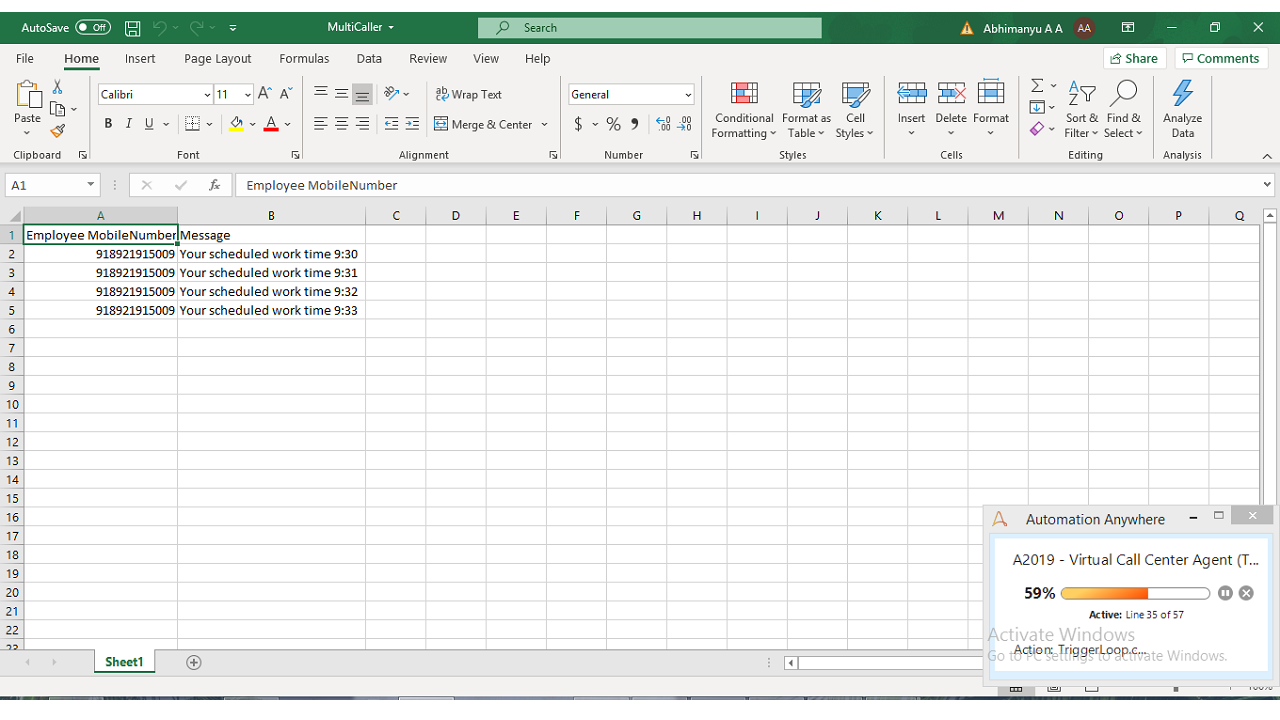The image size is (1280, 720).
Task: Click the Save icon in title bar
Action: [x=133, y=28]
